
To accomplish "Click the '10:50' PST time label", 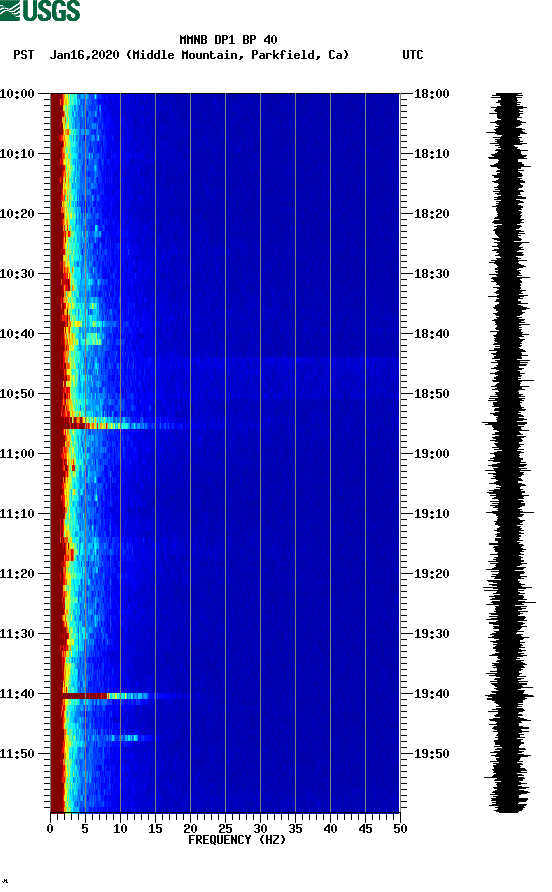I will [17, 394].
